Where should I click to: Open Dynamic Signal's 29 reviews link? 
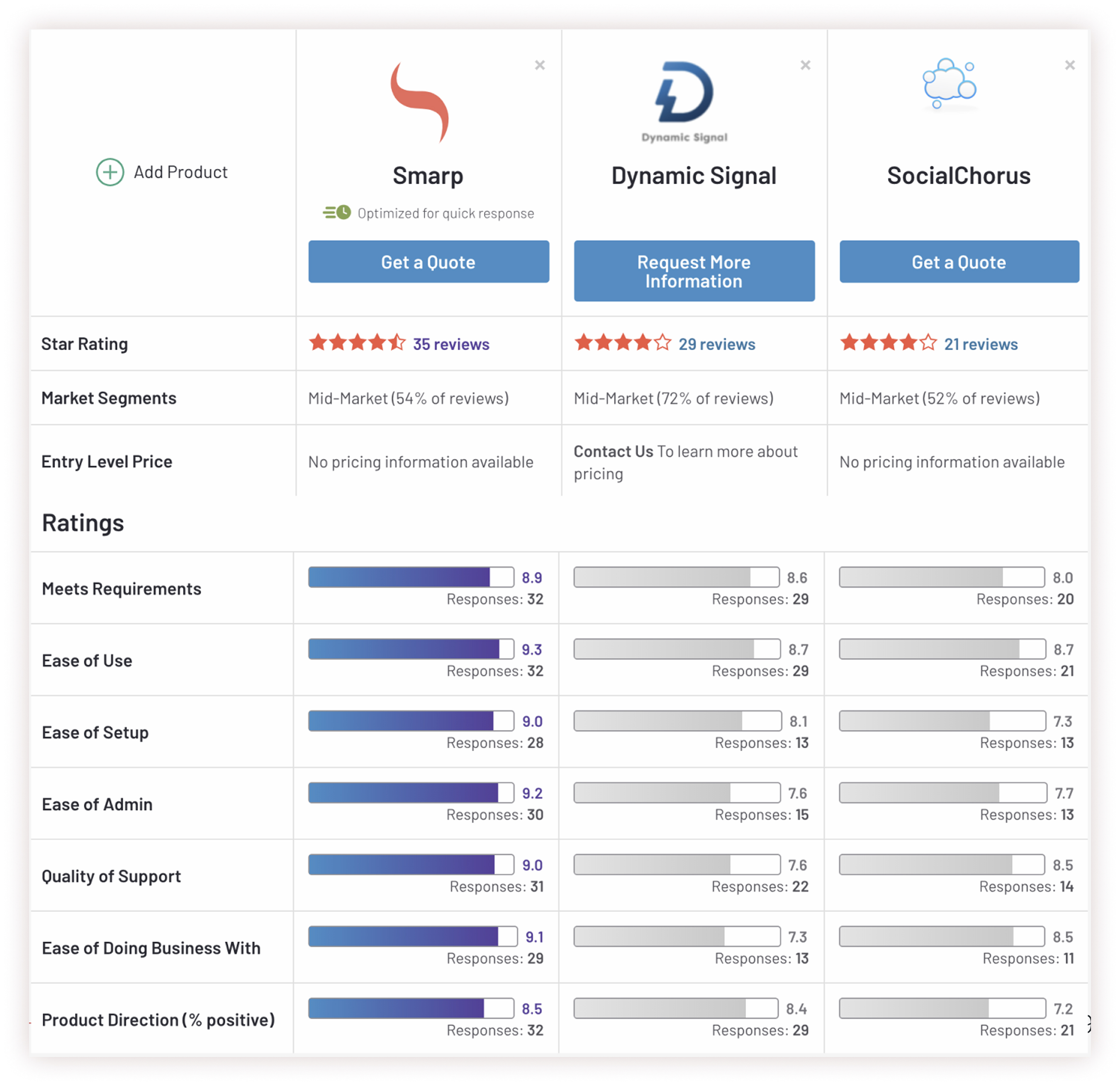pos(717,344)
